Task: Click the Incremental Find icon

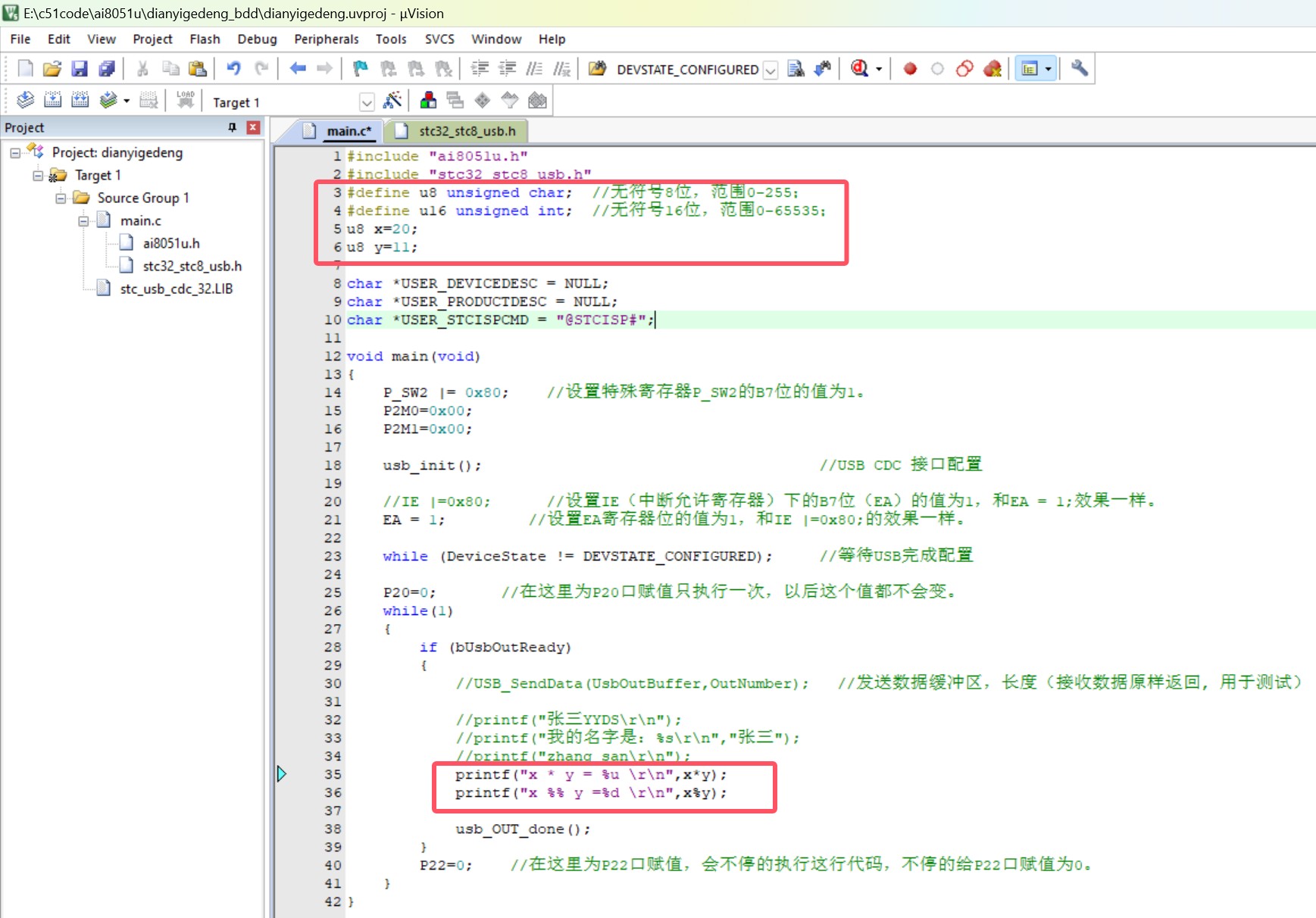Action: 823,69
